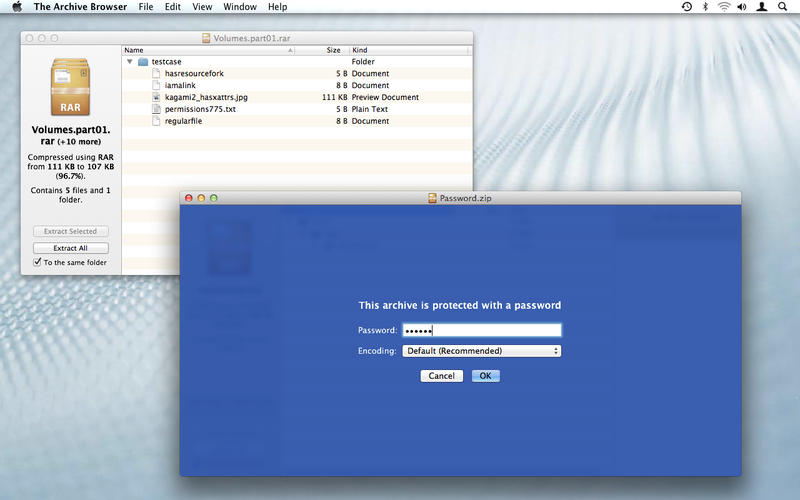Cancel the password prompt
The image size is (800, 500).
[x=441, y=376]
